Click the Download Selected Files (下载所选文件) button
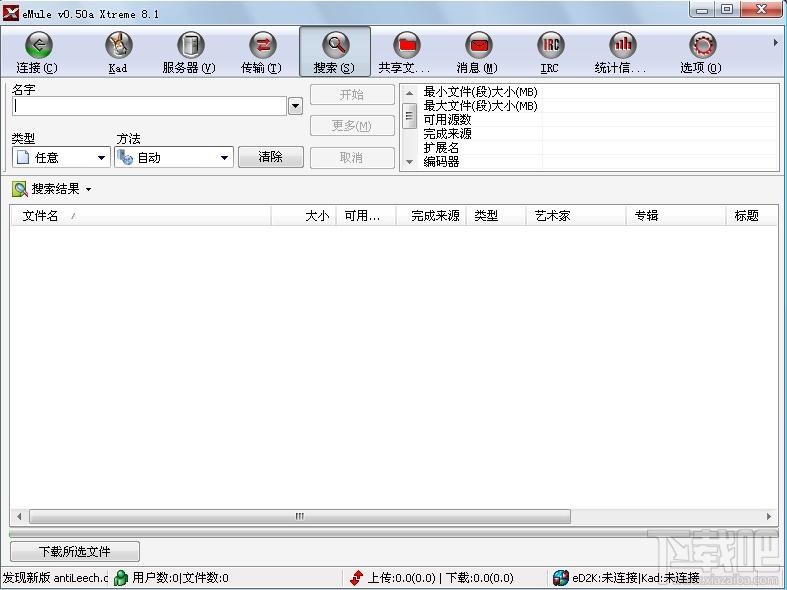Image resolution: width=787 pixels, height=590 pixels. [x=75, y=552]
